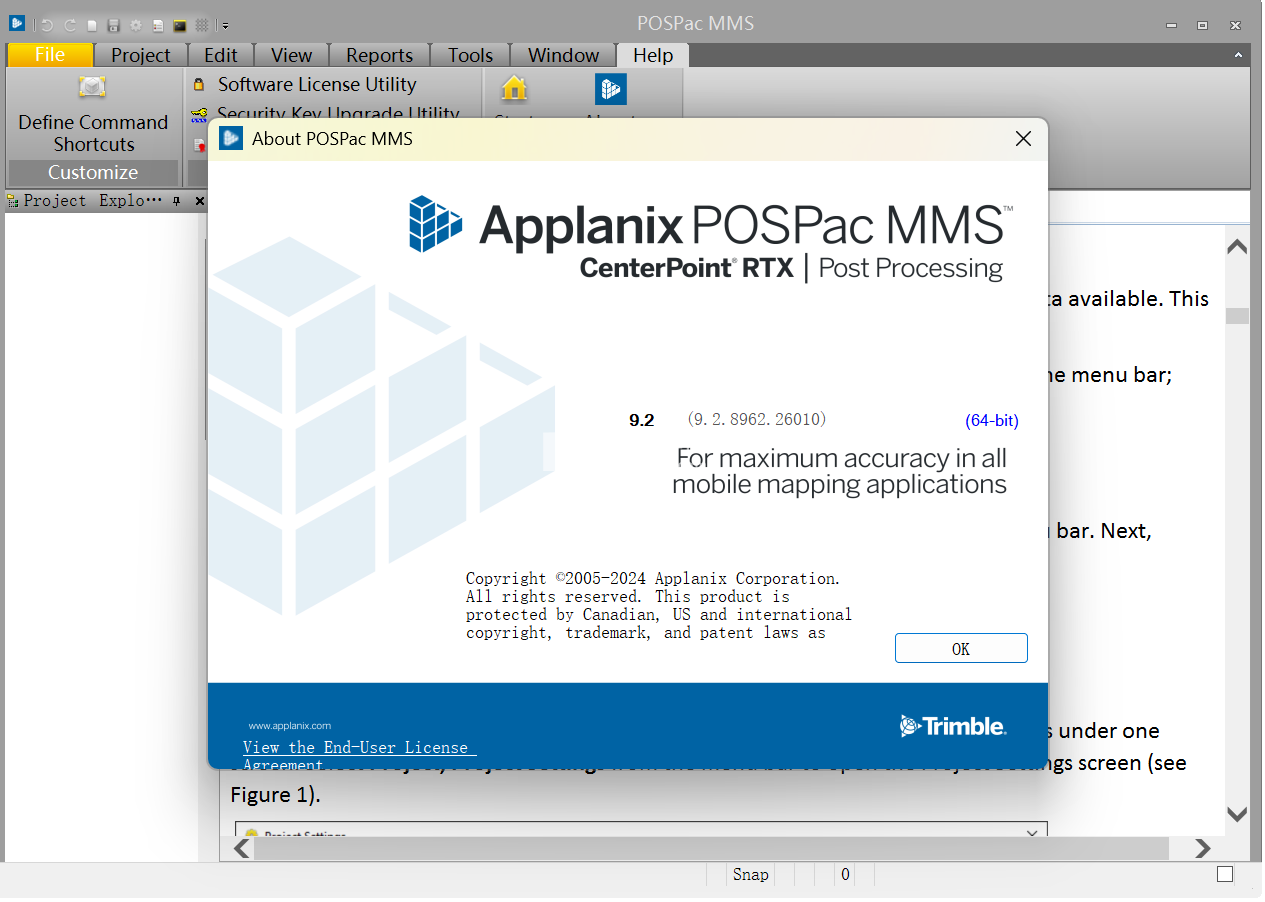Click the horizontal scrollbar thumb in help pane
This screenshot has width=1265, height=902.
pos(711,848)
